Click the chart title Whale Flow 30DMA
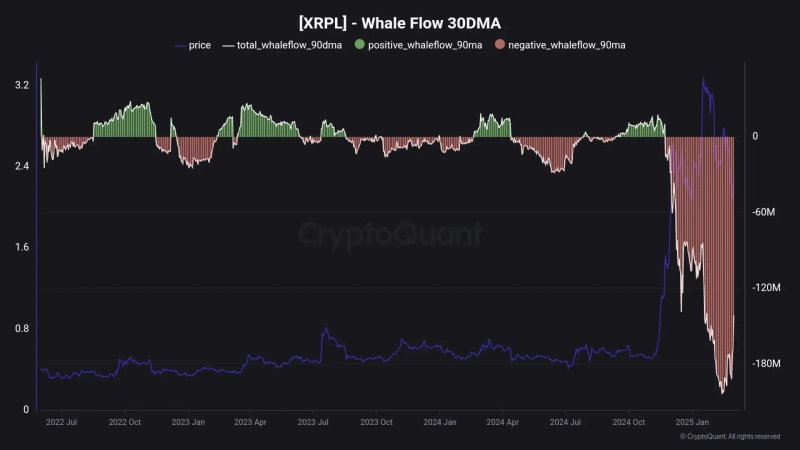The height and width of the screenshot is (450, 800). (399, 22)
